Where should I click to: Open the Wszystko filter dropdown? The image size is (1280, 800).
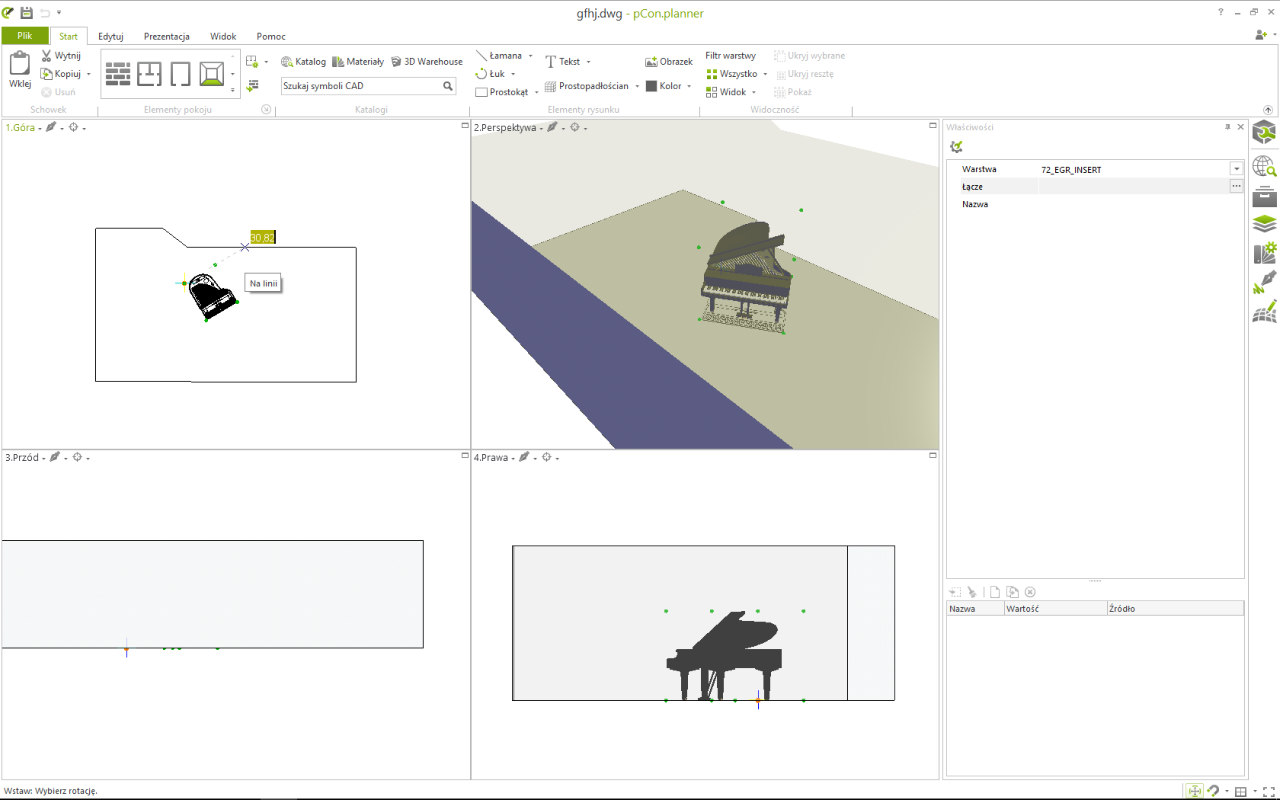coord(737,74)
